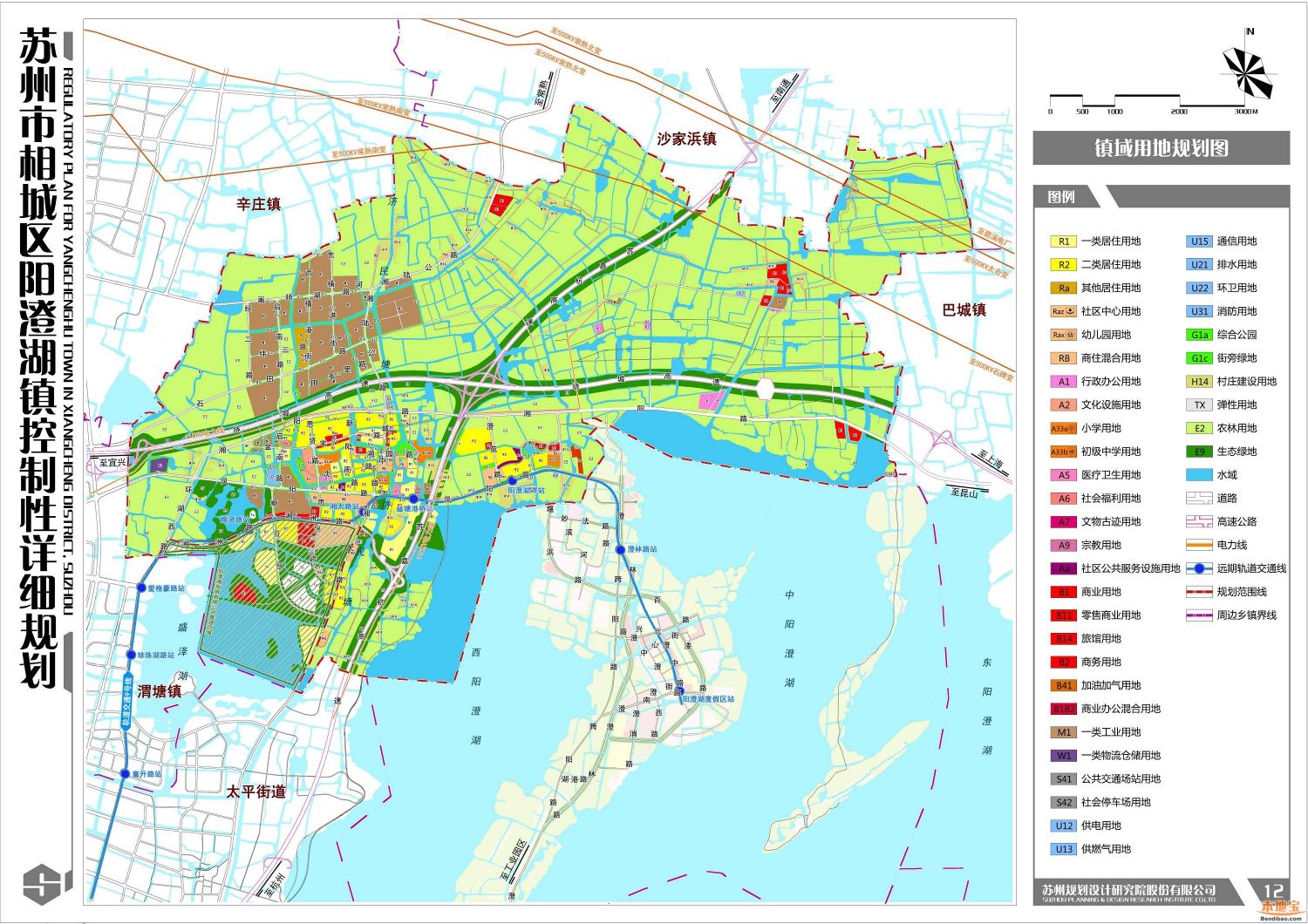Viewport: 1308px width, 924px height.
Task: Click the 珍珠湖路站 blue station dot
Action: tap(132, 655)
